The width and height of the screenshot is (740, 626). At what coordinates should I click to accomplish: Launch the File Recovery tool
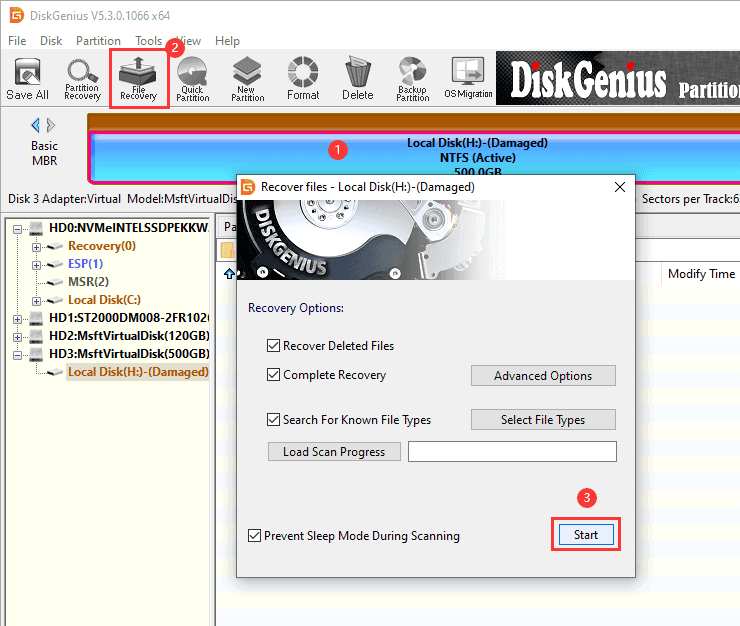click(138, 79)
